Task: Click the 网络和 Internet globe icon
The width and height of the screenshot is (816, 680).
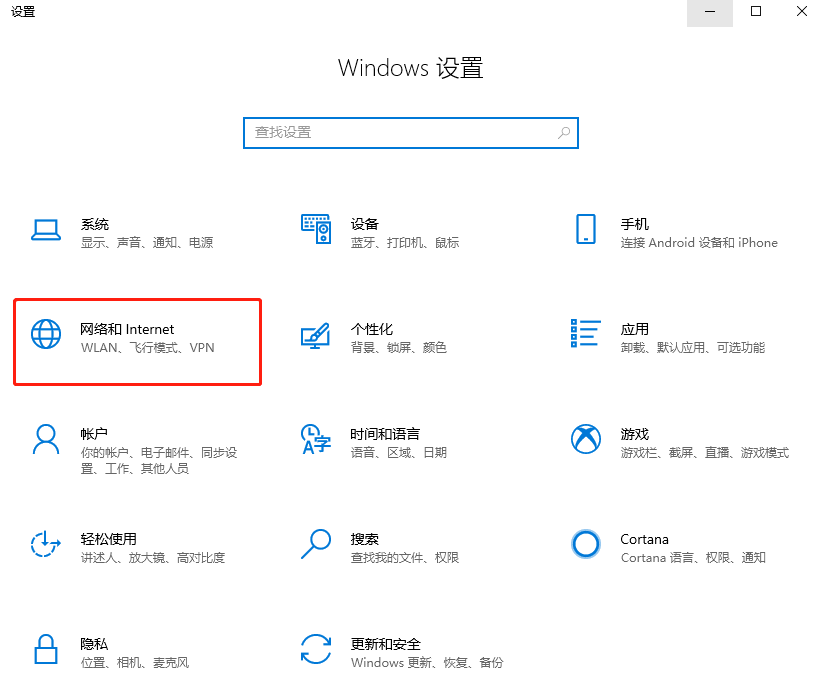Action: pyautogui.click(x=46, y=334)
